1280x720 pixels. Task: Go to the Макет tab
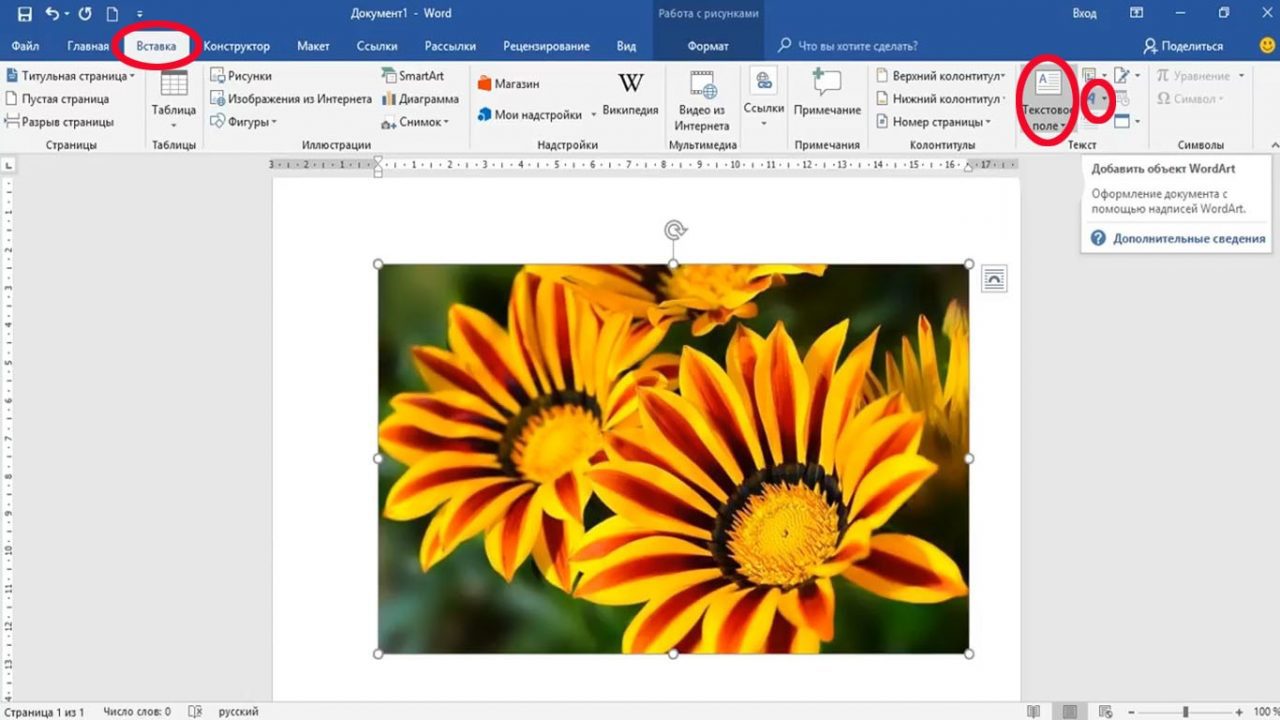pos(313,46)
